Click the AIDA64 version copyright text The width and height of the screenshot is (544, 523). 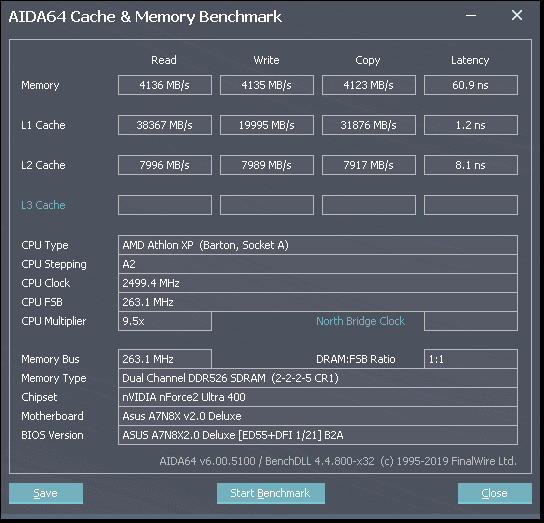[338, 461]
